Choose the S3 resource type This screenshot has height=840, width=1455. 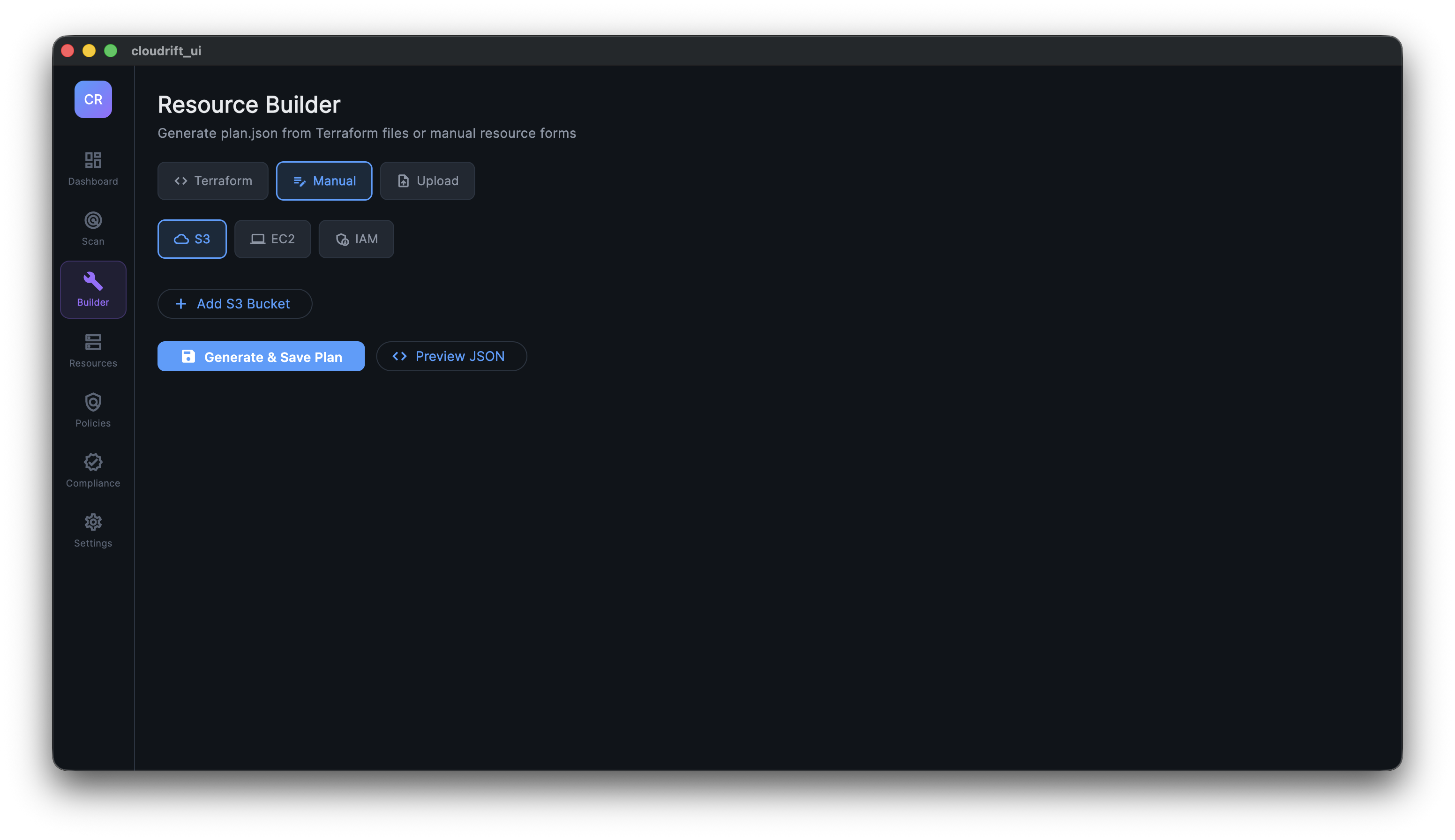click(x=192, y=239)
